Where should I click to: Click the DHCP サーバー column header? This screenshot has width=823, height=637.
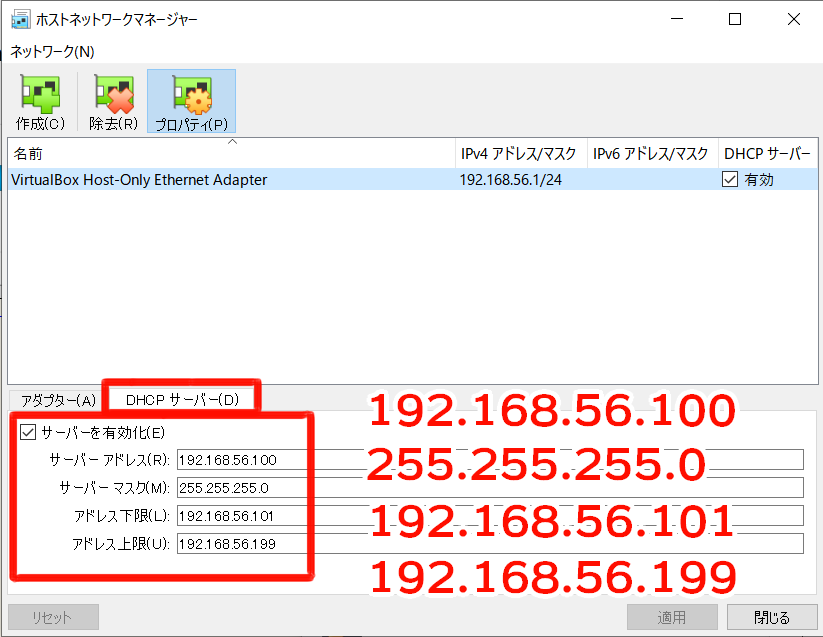click(x=768, y=154)
